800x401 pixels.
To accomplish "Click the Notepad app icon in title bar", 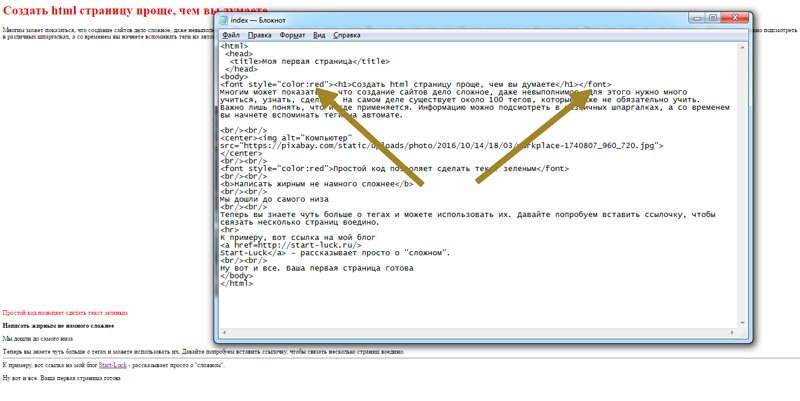I will 223,18.
